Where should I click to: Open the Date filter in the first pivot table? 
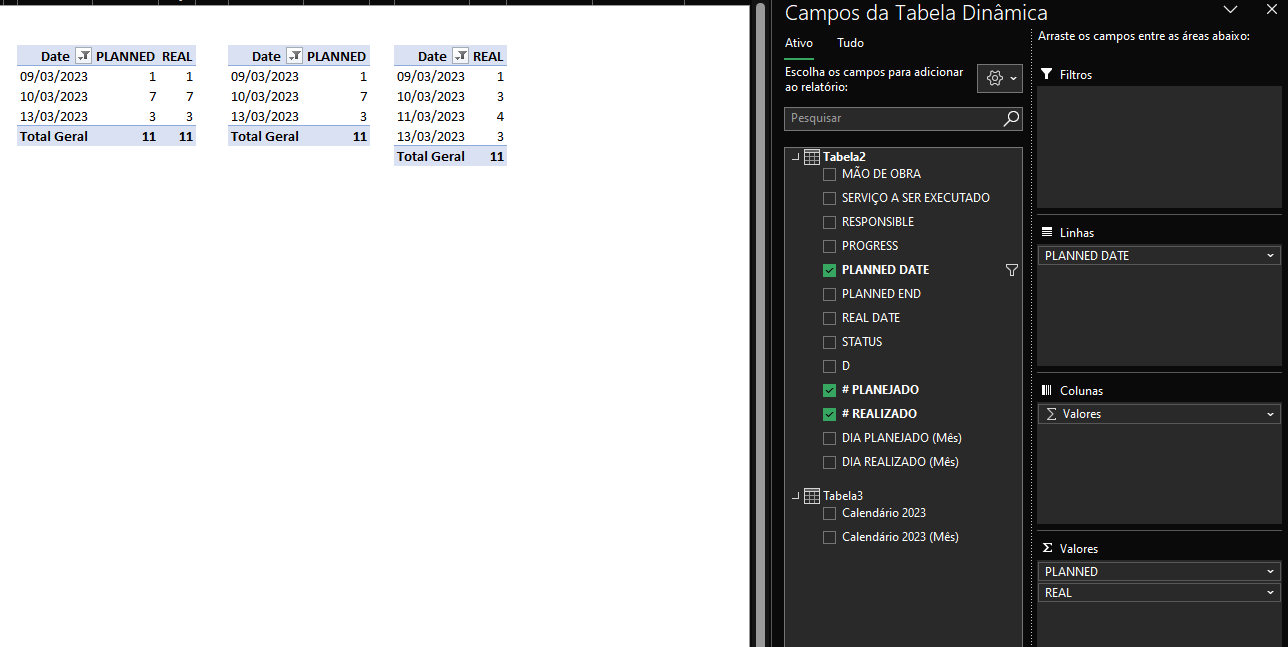coord(84,56)
